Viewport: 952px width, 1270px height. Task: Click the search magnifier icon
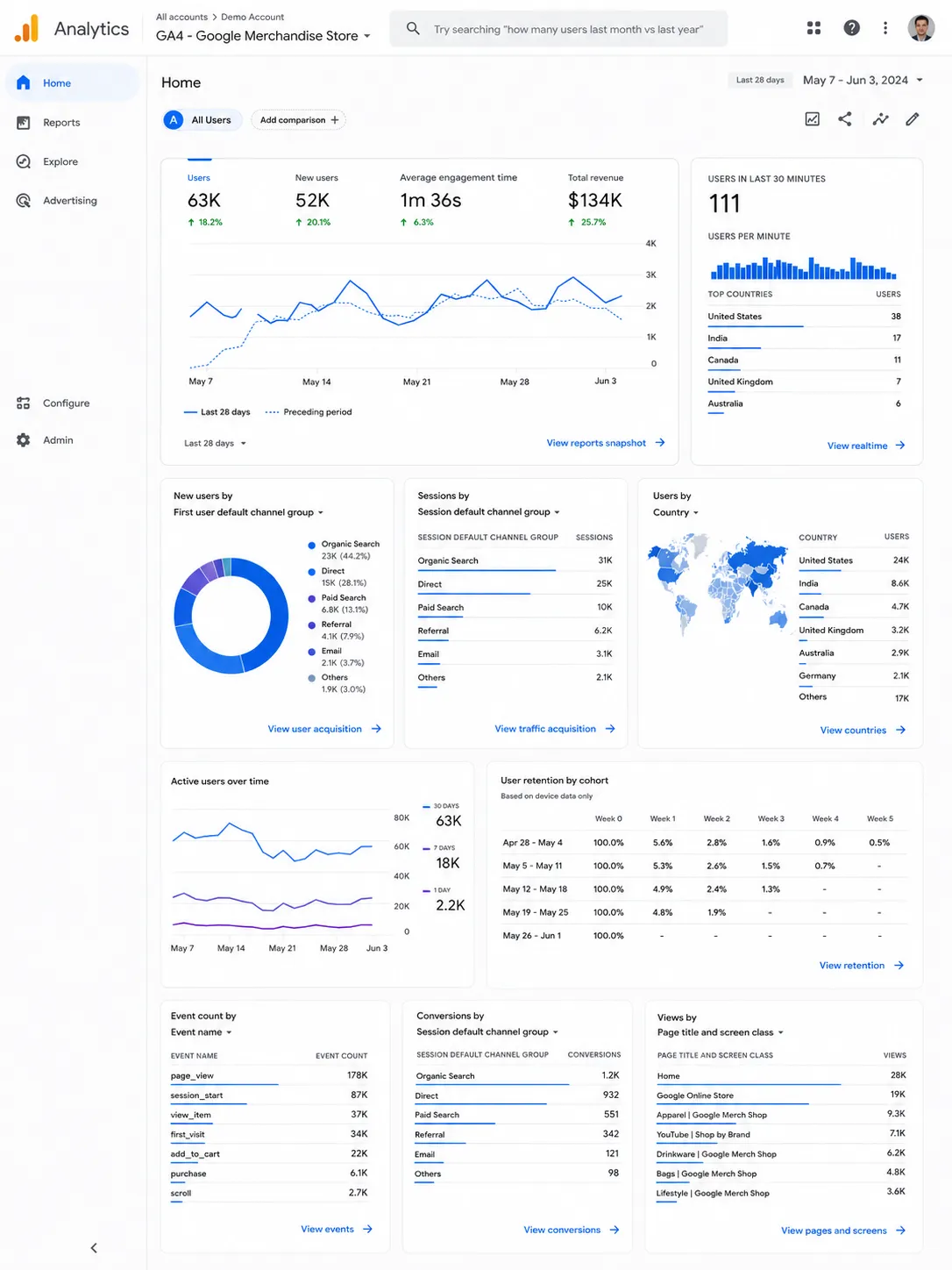click(x=413, y=29)
